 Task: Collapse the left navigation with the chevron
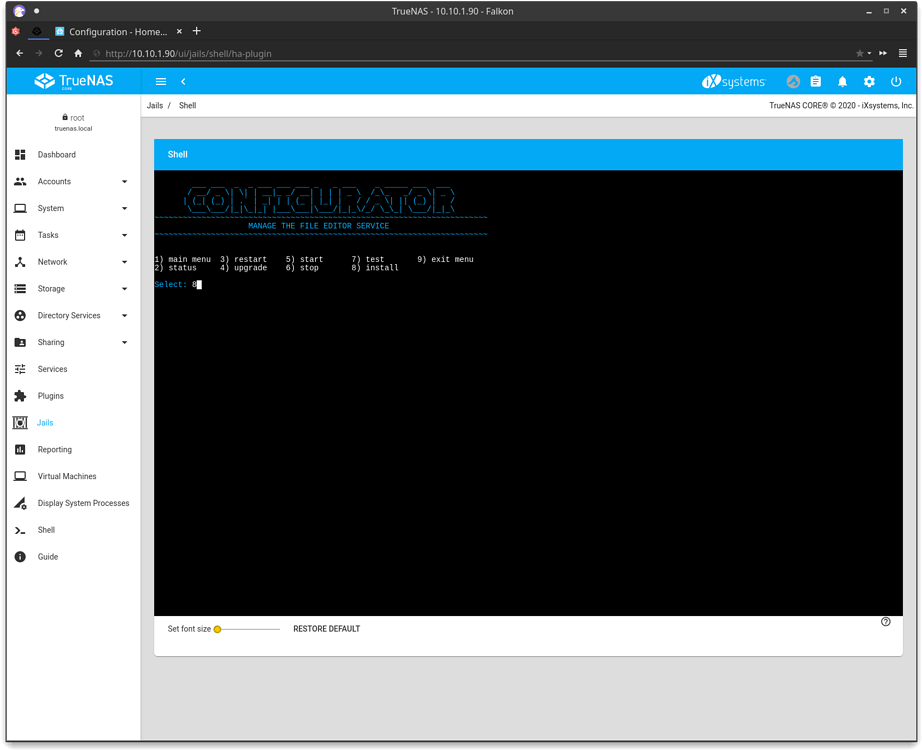pyautogui.click(x=183, y=81)
